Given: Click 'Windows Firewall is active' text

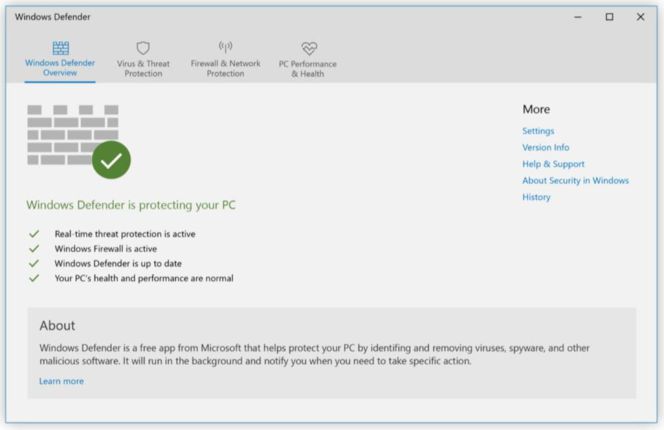Looking at the screenshot, I should [106, 249].
